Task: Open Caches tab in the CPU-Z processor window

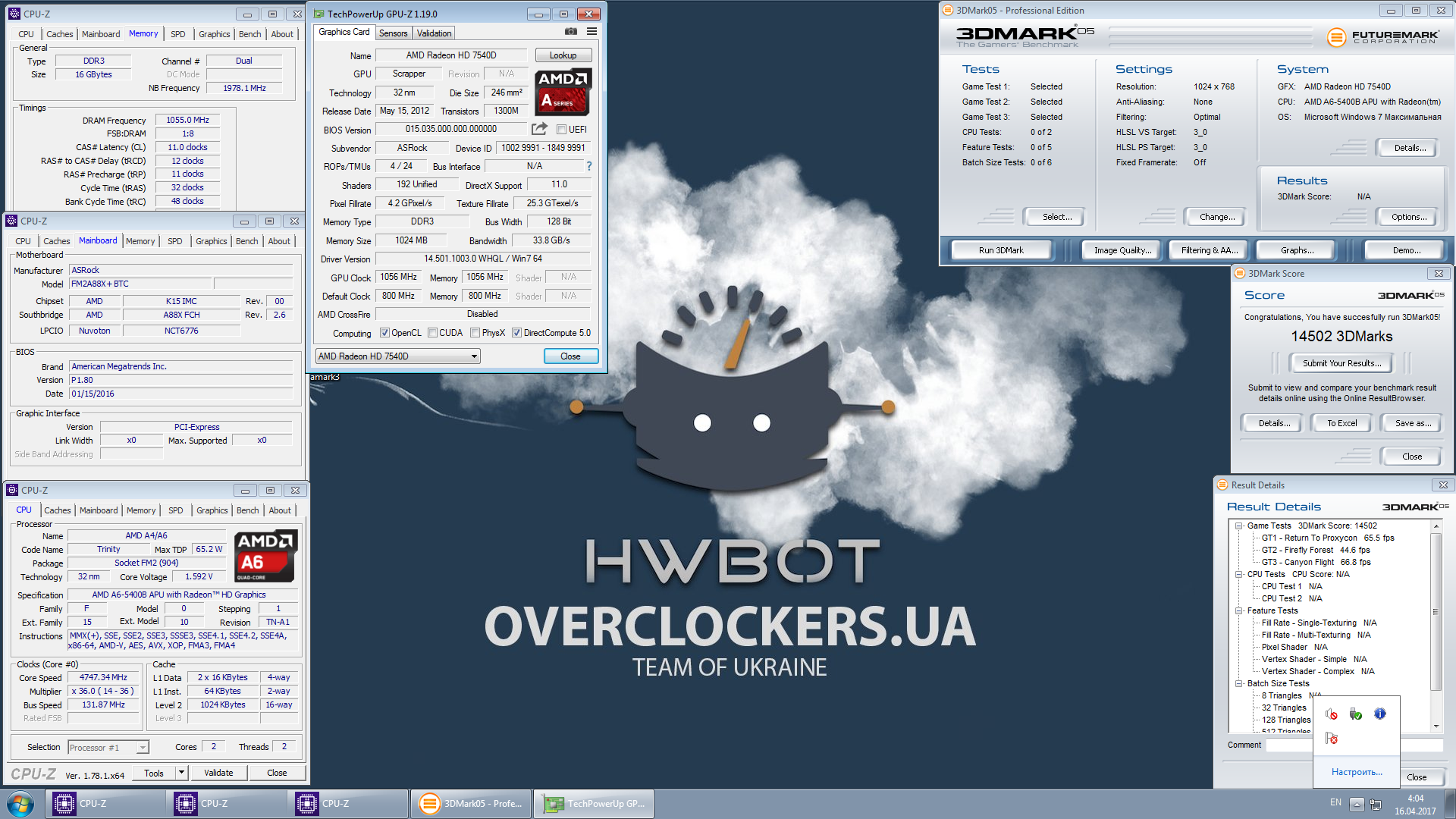Action: coord(57,510)
